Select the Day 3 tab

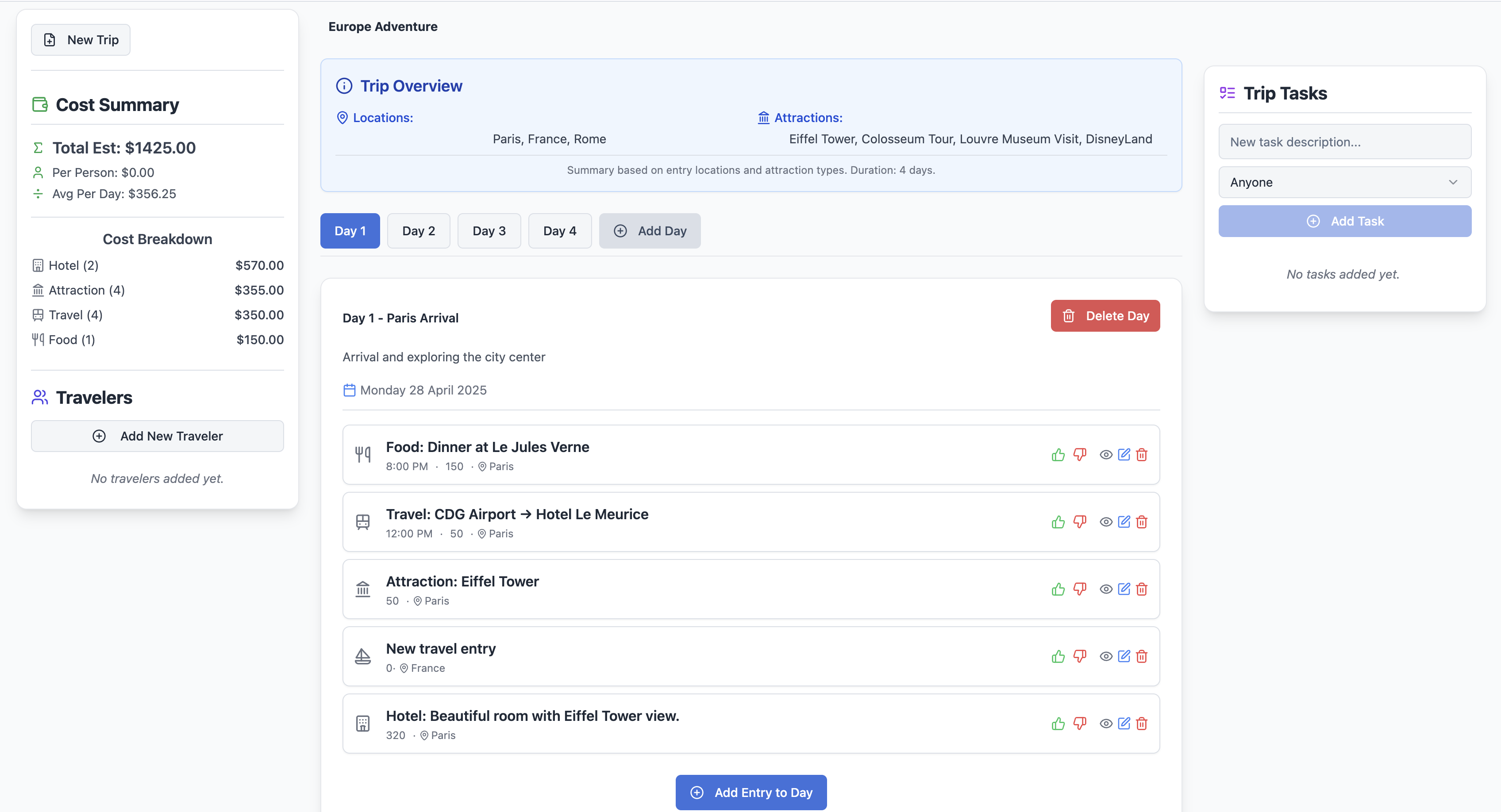489,231
